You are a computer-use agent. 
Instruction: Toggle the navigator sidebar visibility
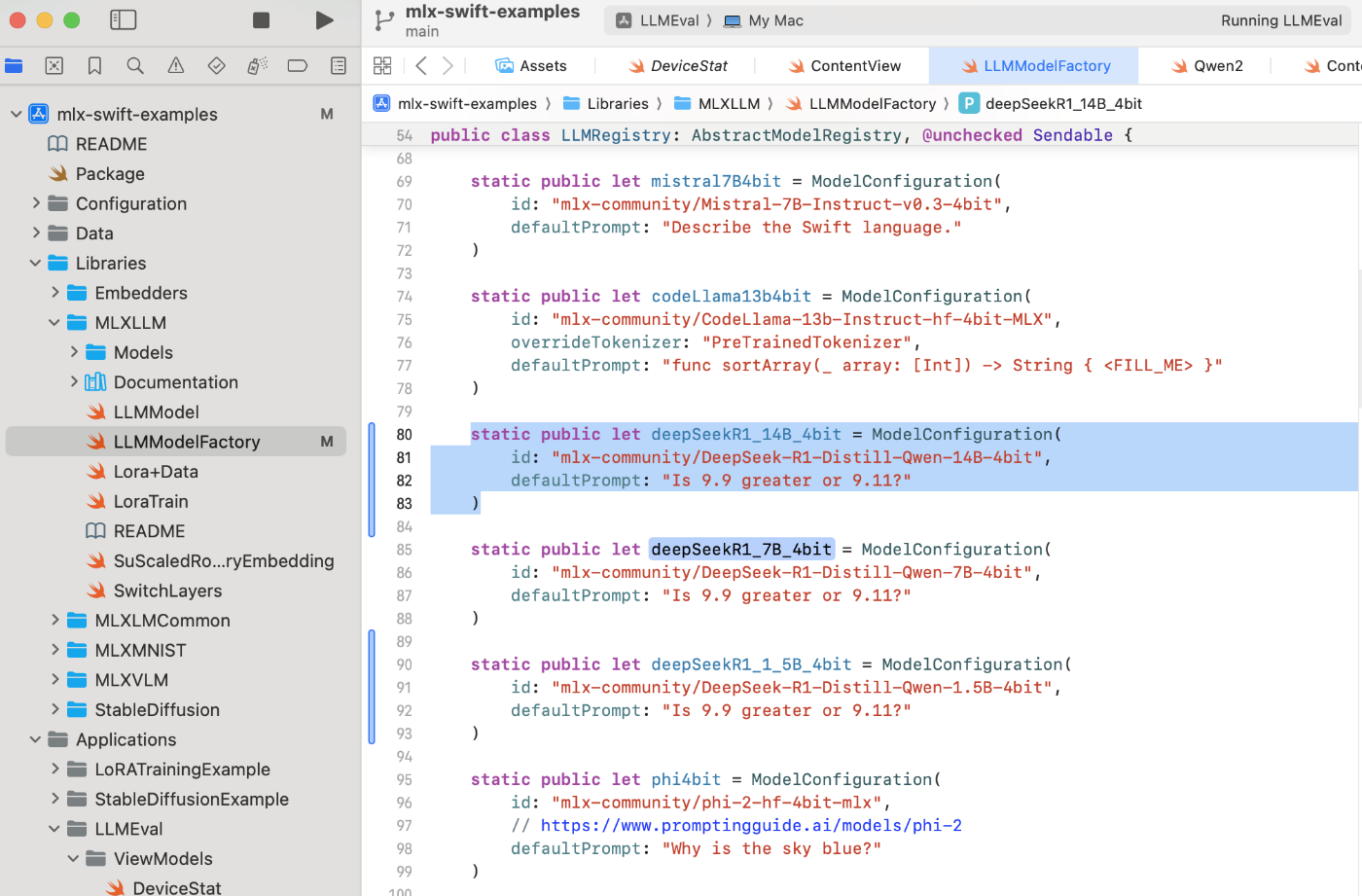pyautogui.click(x=124, y=19)
